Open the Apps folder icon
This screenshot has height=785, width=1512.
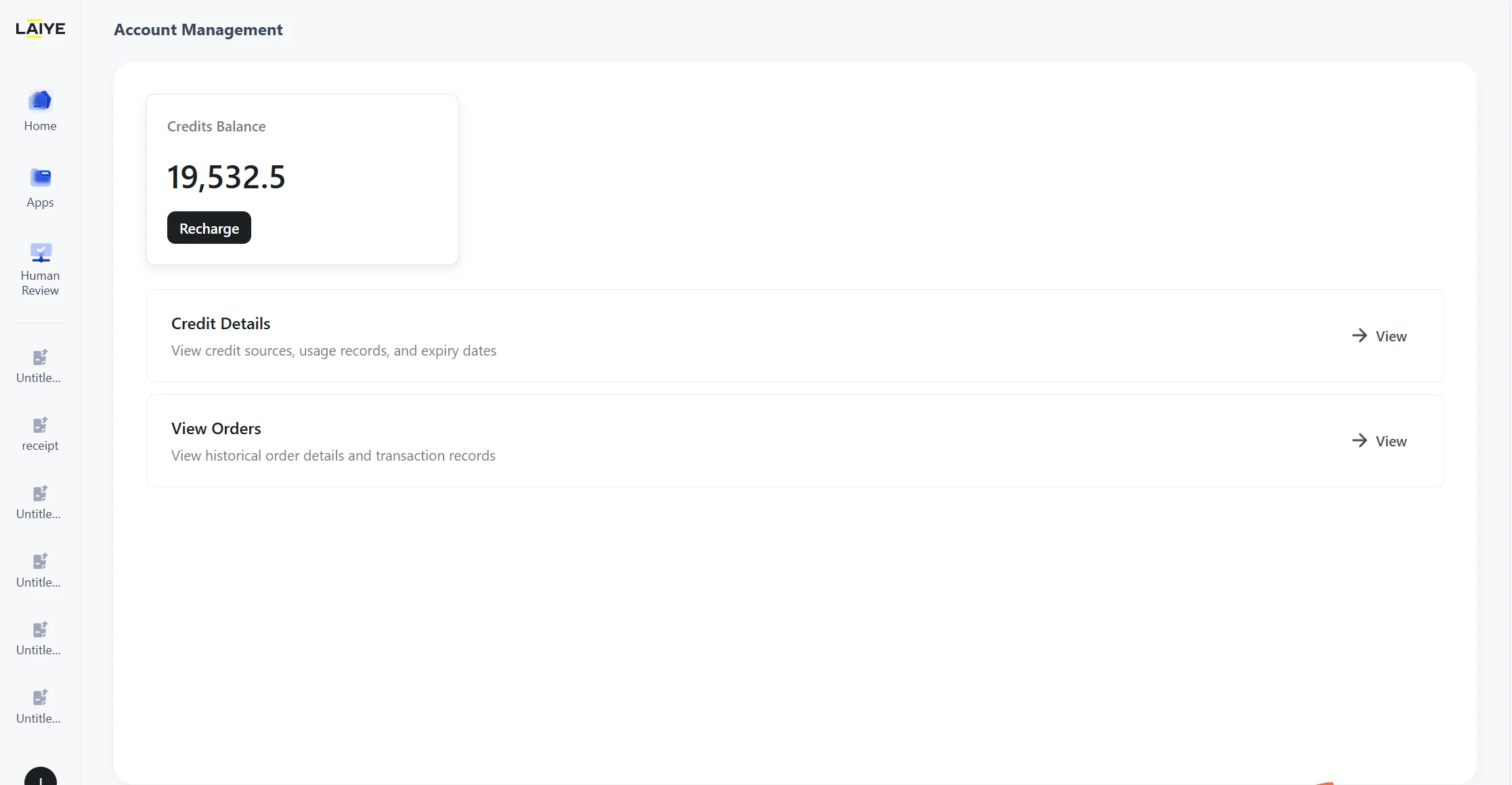pyautogui.click(x=41, y=177)
